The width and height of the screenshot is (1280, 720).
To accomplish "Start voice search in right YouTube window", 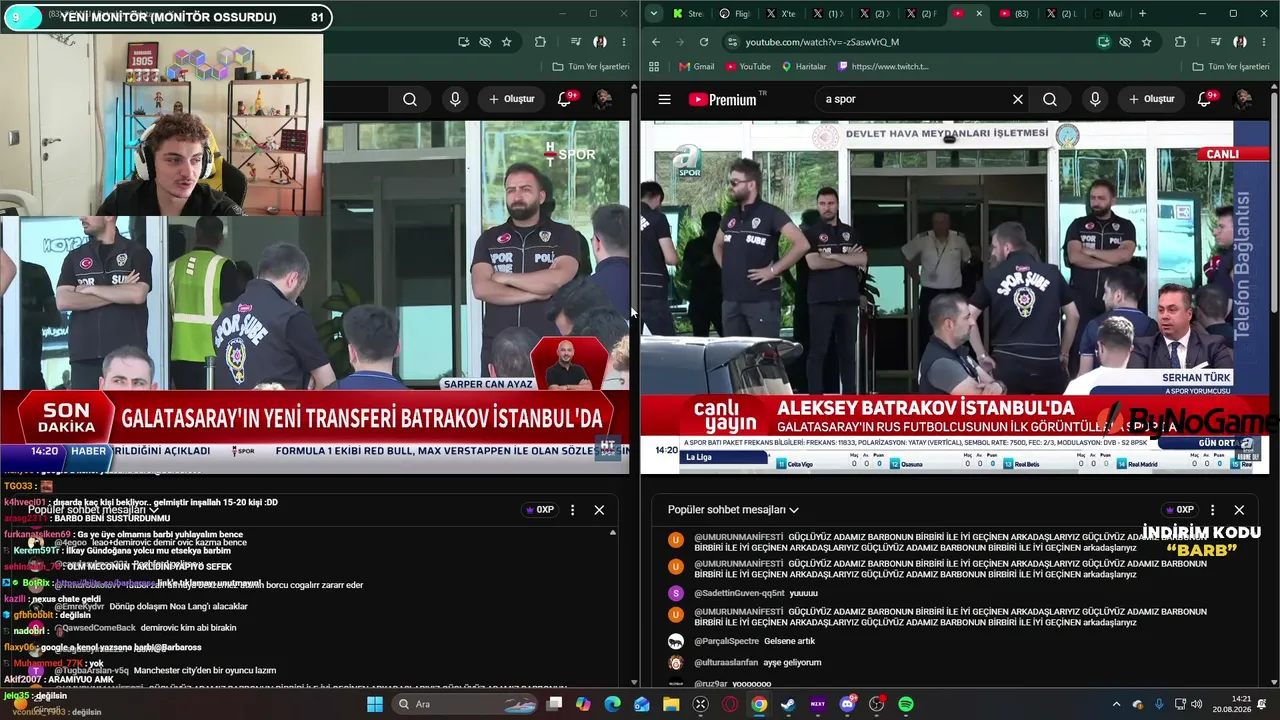I will pyautogui.click(x=1095, y=99).
